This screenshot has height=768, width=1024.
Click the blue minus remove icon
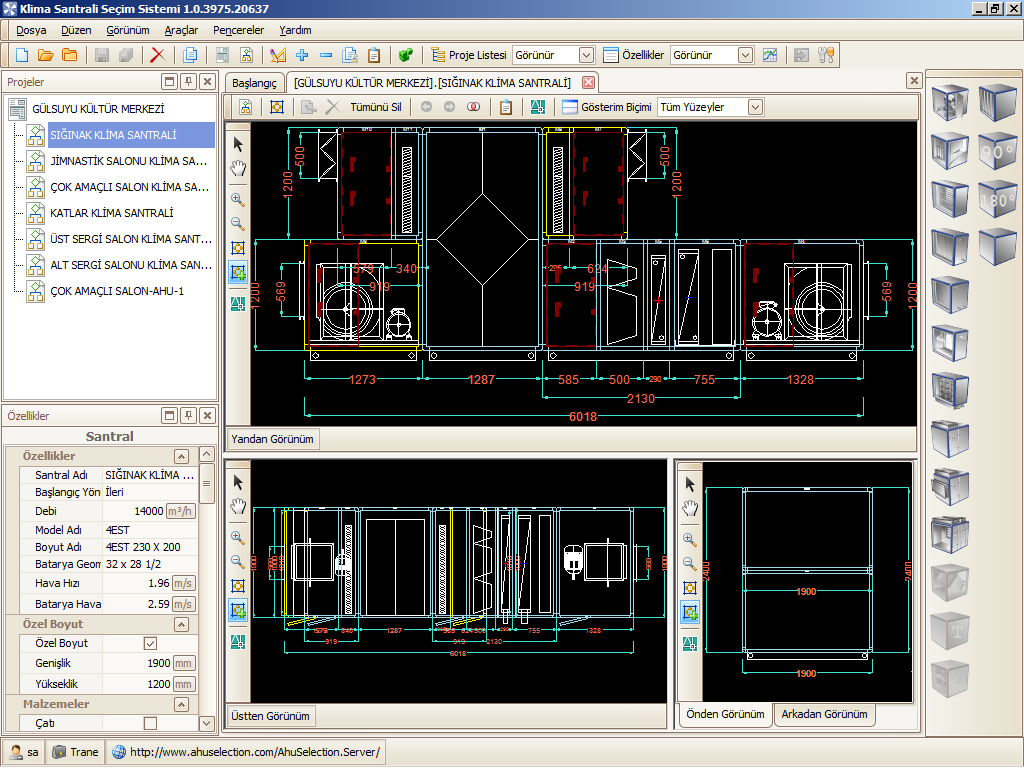[326, 56]
